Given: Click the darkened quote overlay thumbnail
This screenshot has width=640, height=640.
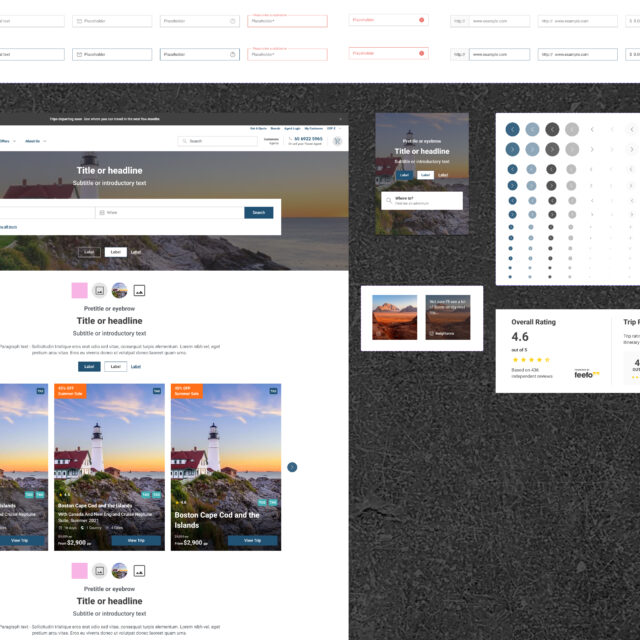Looking at the screenshot, I should [448, 318].
